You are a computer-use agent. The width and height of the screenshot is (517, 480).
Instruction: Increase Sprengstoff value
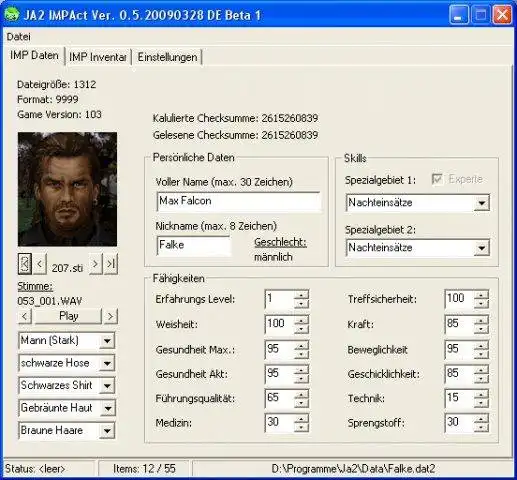[x=481, y=419]
